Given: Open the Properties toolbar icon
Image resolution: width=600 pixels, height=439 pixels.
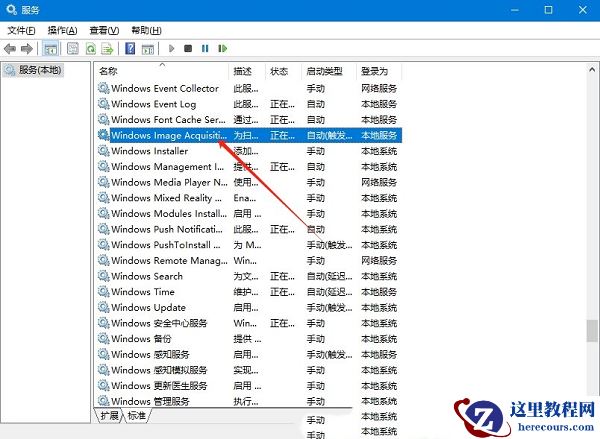Looking at the screenshot, I should pos(73,49).
